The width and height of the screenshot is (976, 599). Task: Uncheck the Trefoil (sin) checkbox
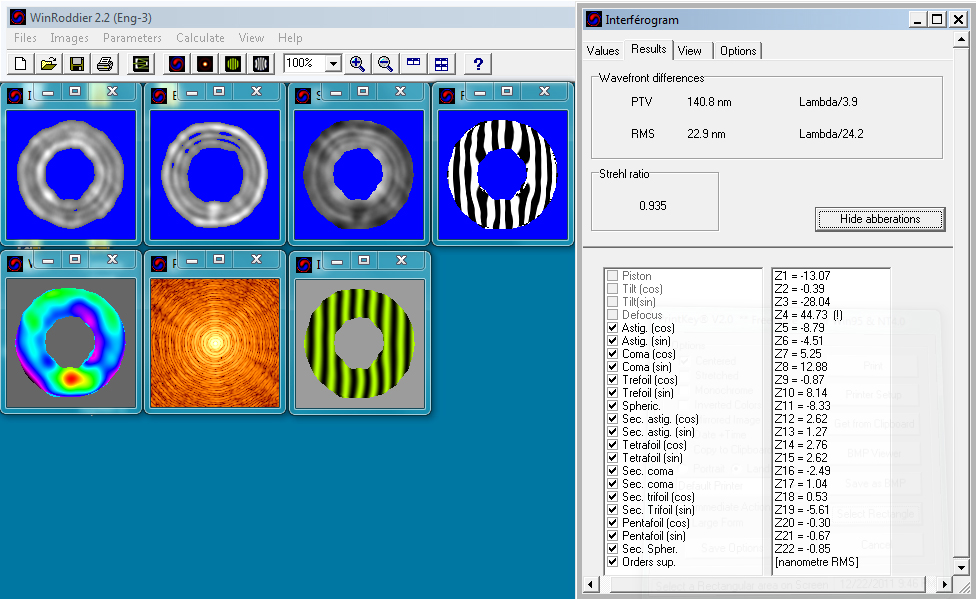(x=612, y=393)
